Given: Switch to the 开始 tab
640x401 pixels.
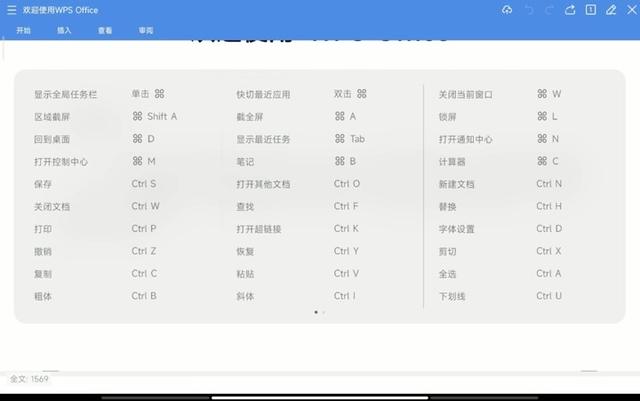Looking at the screenshot, I should [23, 31].
